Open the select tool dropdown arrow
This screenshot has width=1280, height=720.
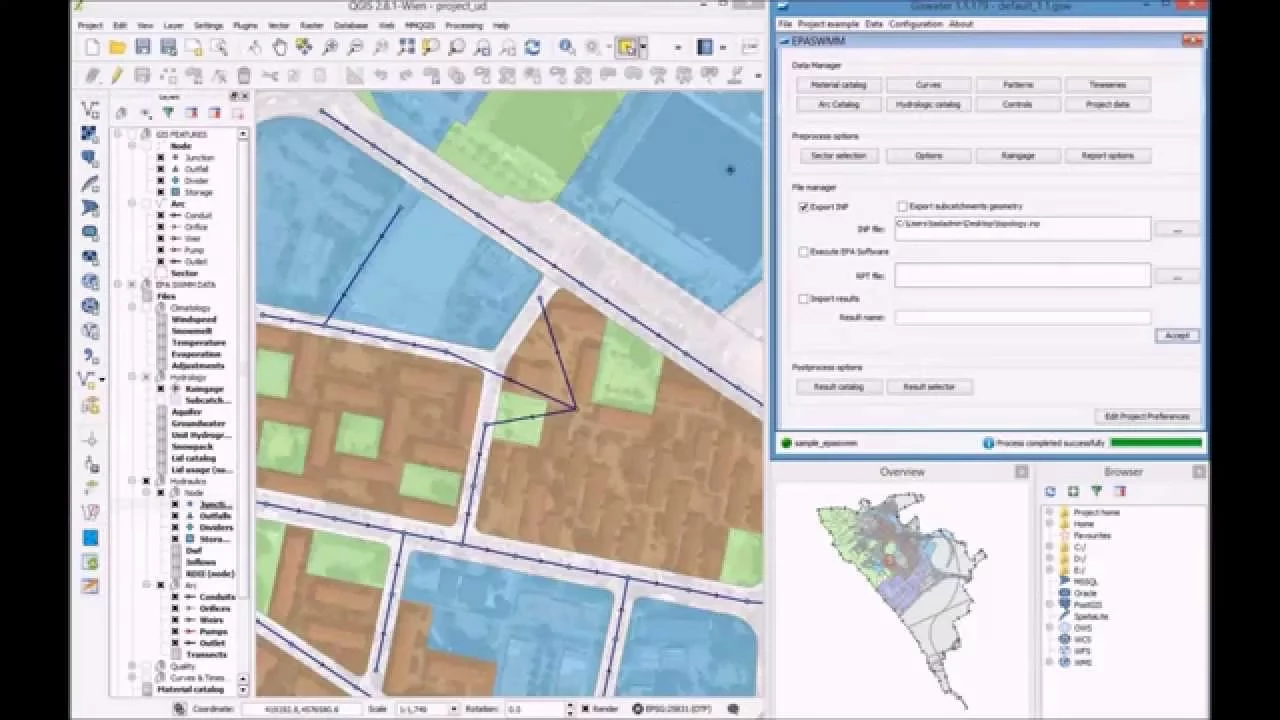(x=642, y=47)
